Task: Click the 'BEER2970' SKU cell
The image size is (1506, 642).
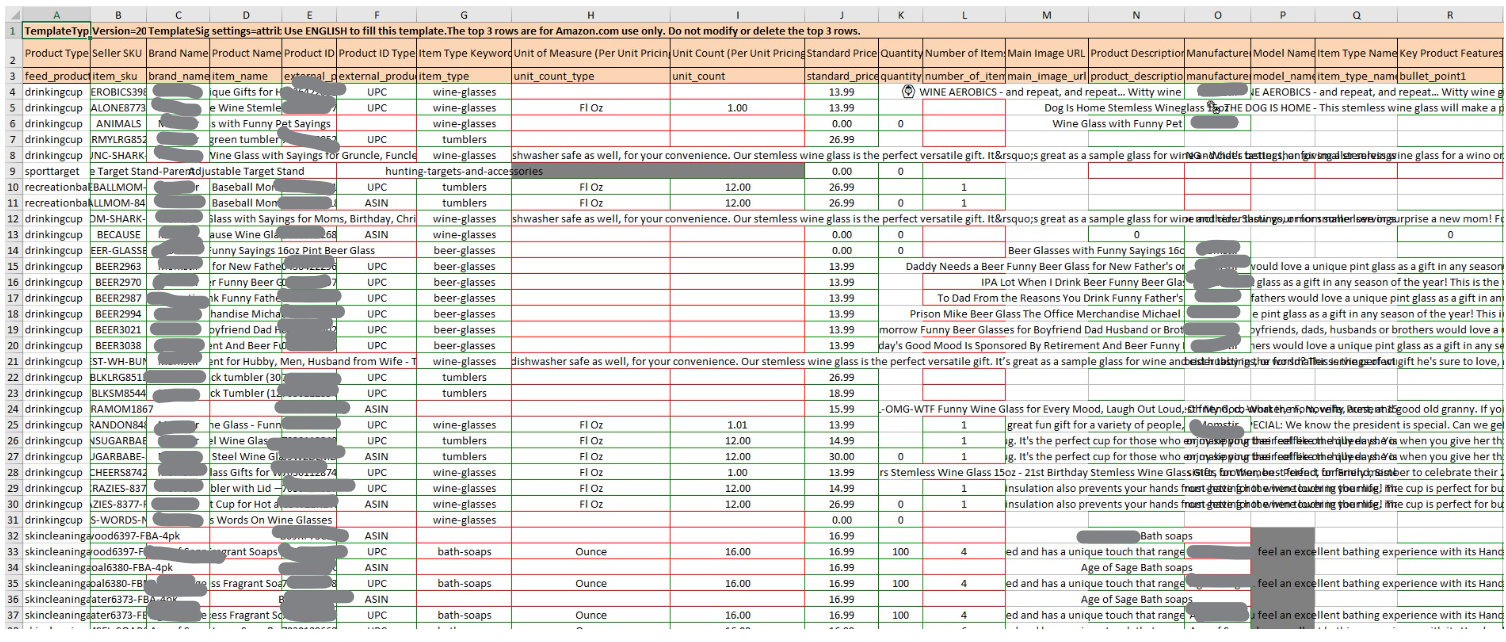Action: pos(118,283)
